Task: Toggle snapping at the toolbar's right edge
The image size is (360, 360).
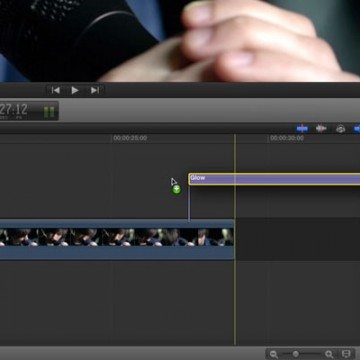Action: tap(357, 129)
